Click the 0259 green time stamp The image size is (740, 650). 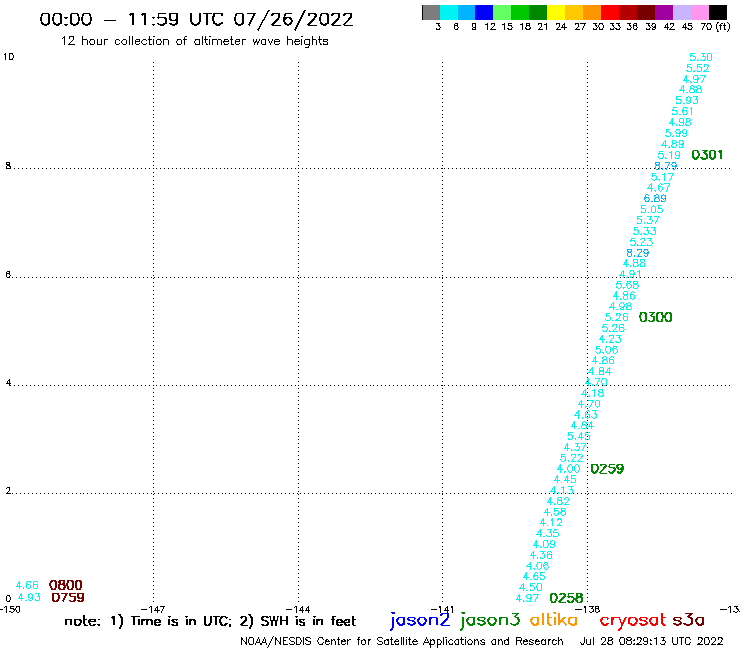607,469
